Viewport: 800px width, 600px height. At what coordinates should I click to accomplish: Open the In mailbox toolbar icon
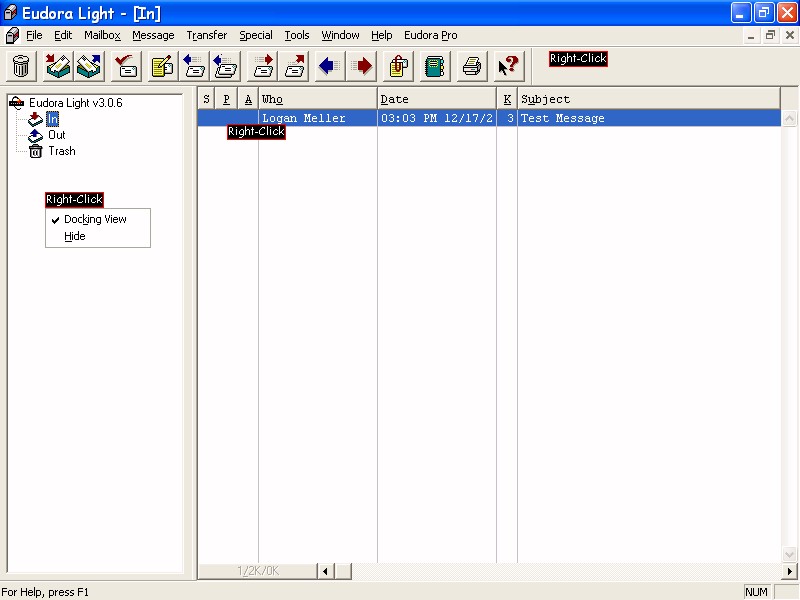[x=58, y=66]
